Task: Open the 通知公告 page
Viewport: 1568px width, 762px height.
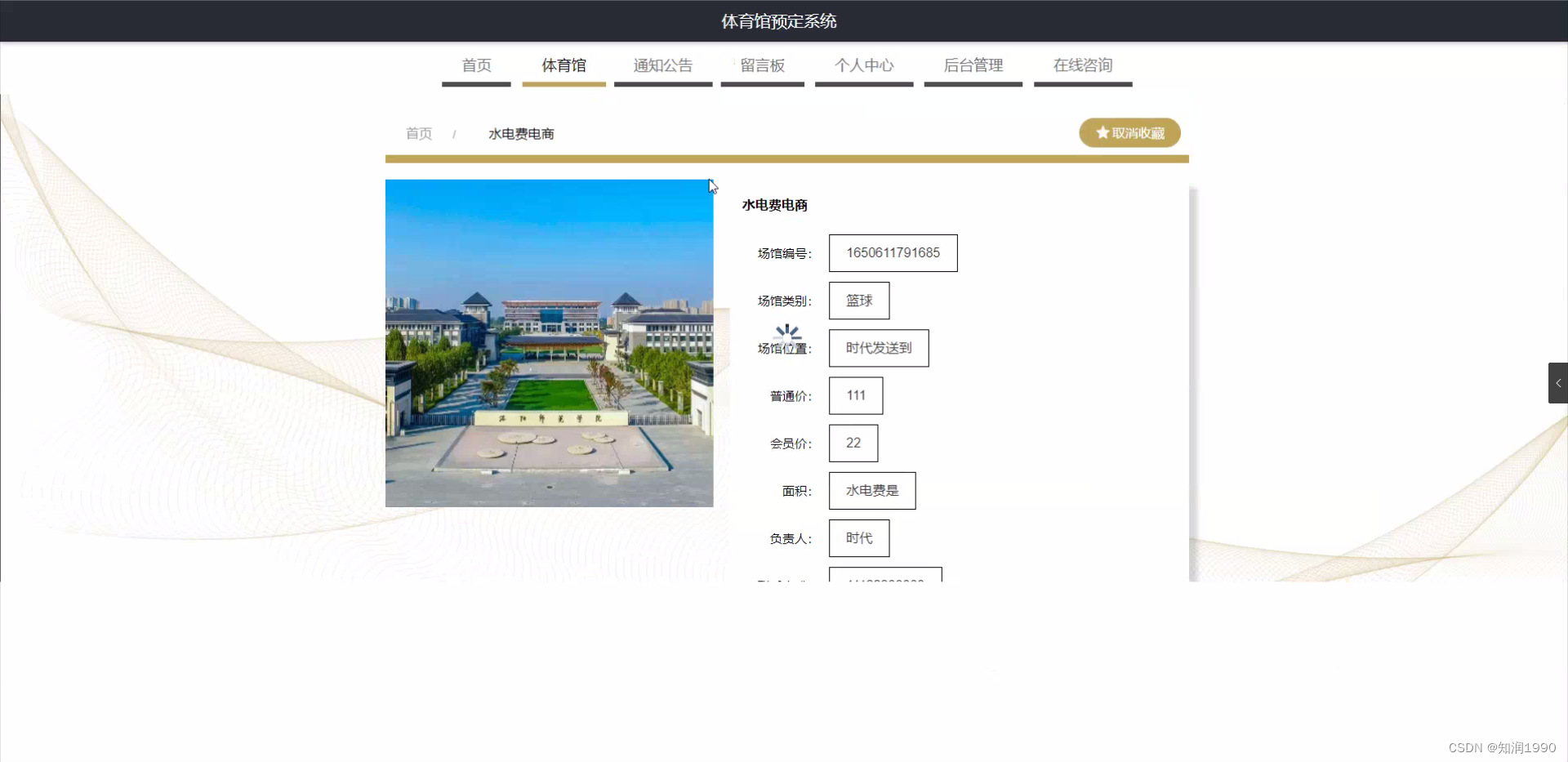Action: point(662,65)
